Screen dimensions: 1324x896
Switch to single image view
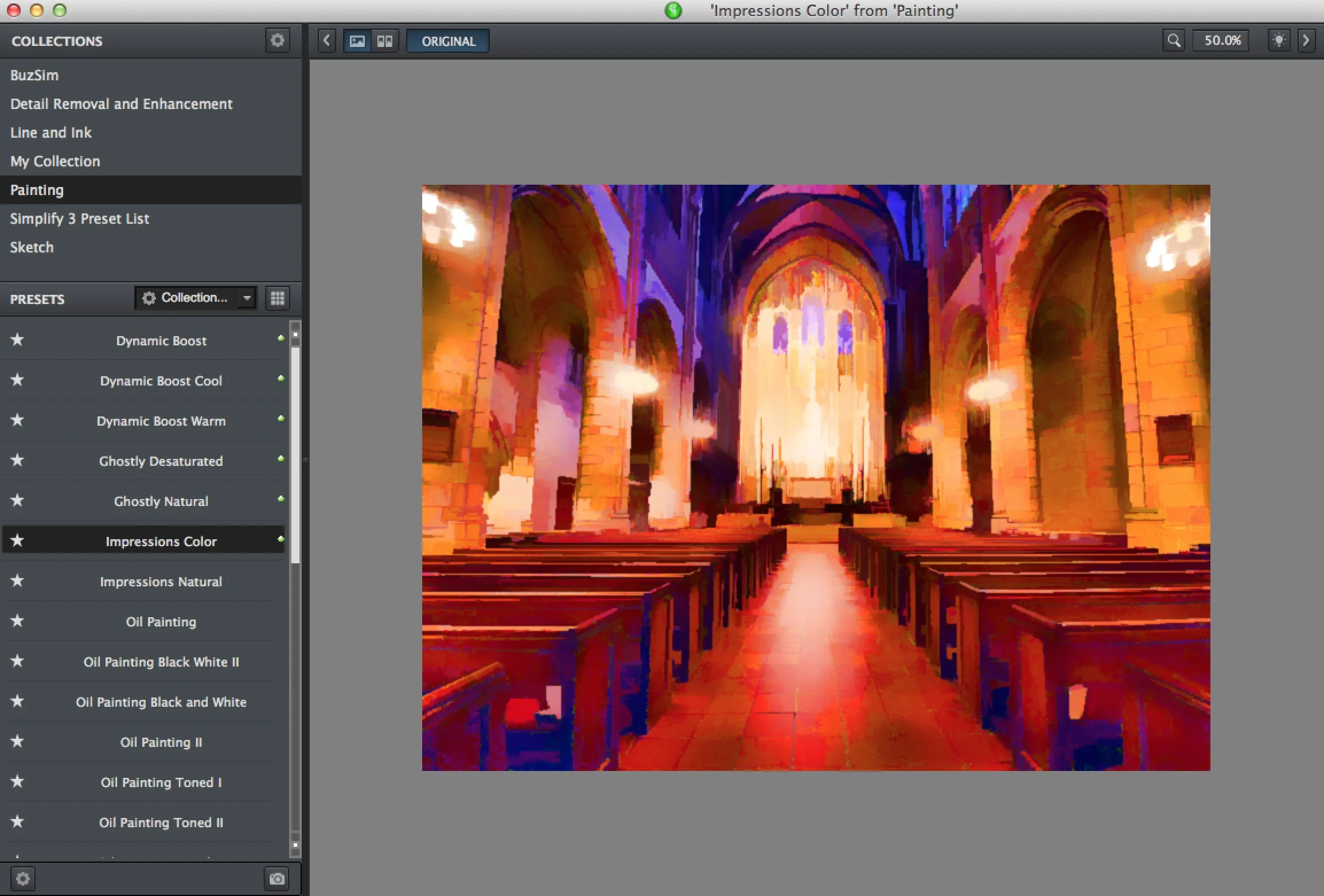[x=357, y=41]
